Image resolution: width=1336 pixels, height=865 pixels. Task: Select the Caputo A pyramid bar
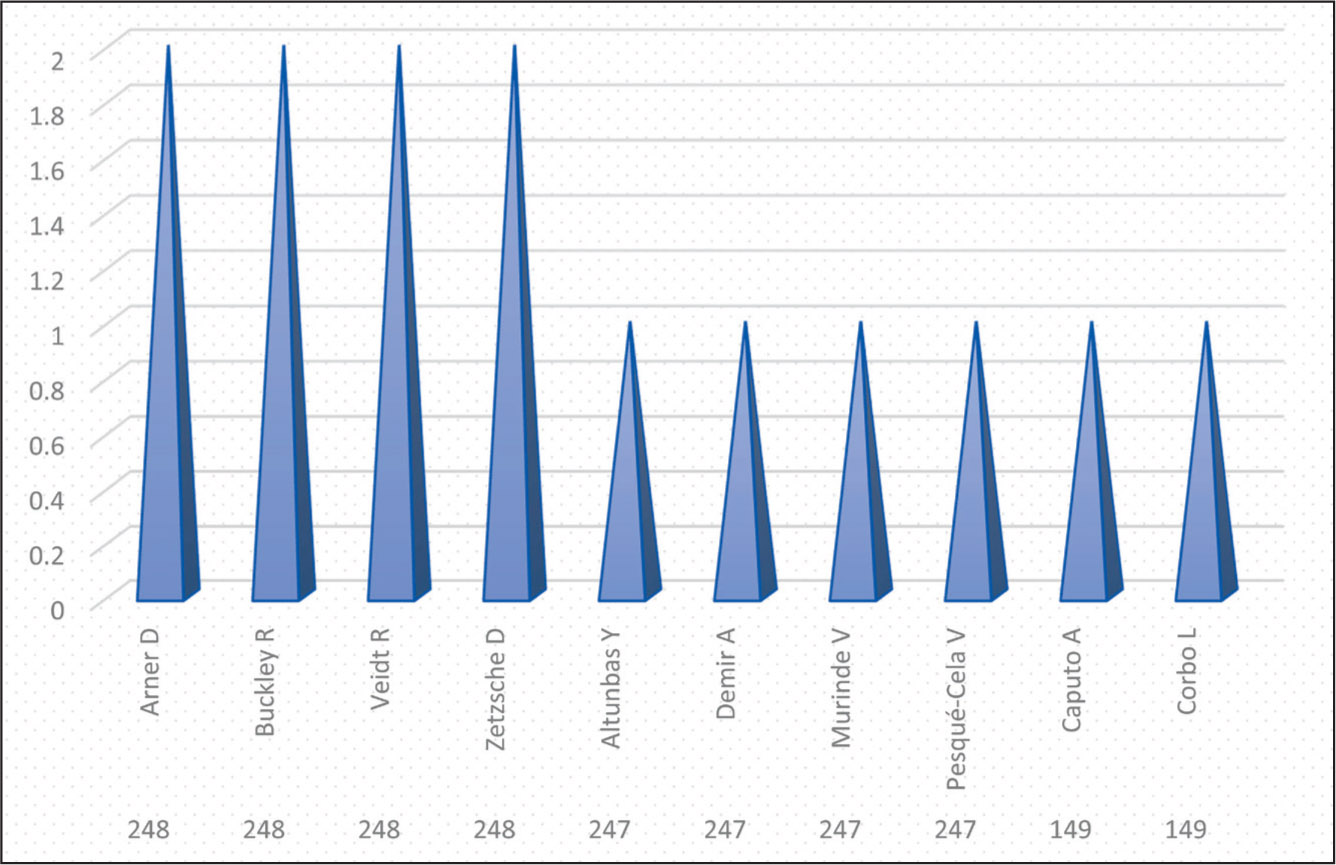(x=1092, y=461)
